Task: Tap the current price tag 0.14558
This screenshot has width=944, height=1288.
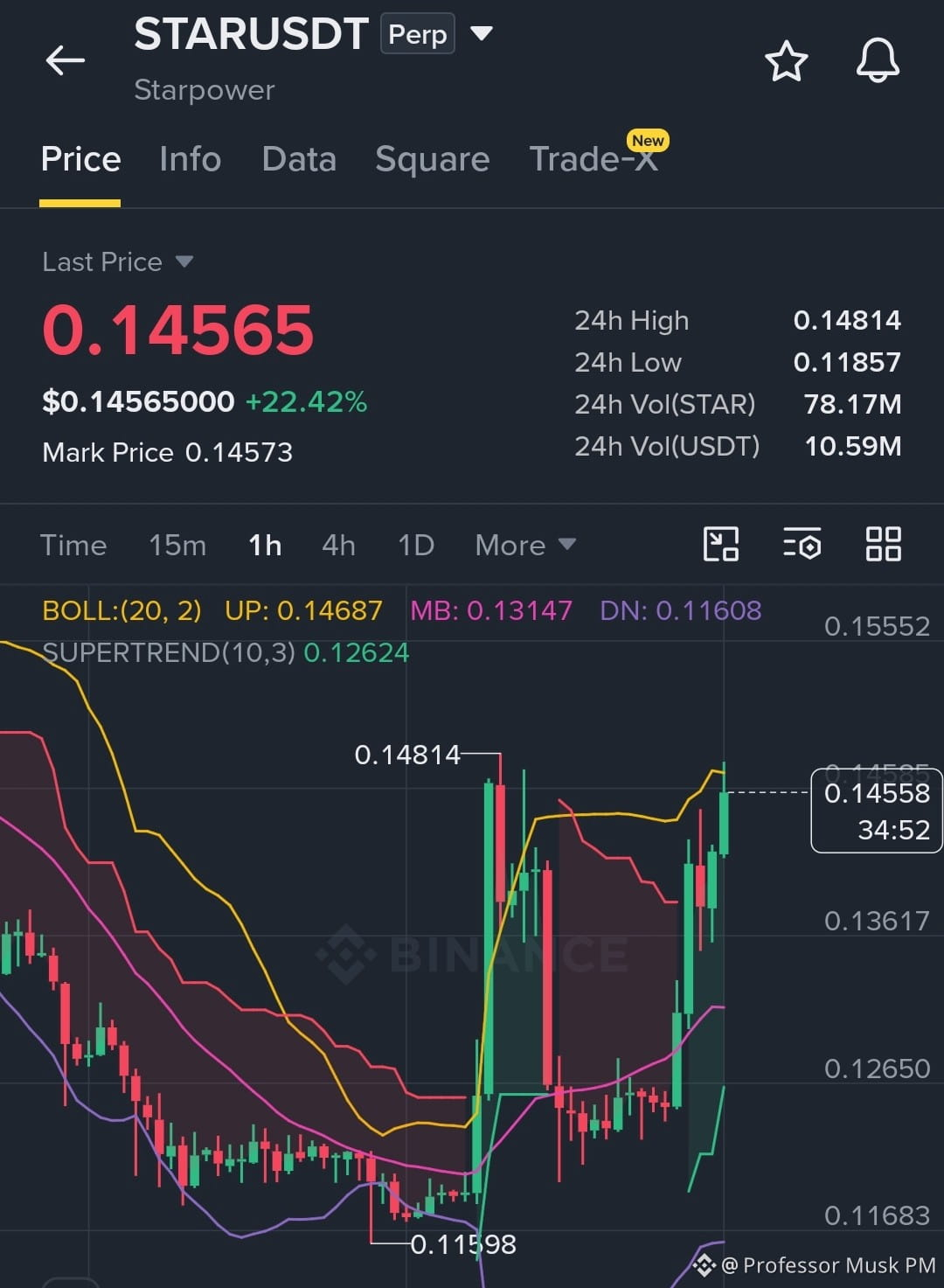Action: (877, 811)
